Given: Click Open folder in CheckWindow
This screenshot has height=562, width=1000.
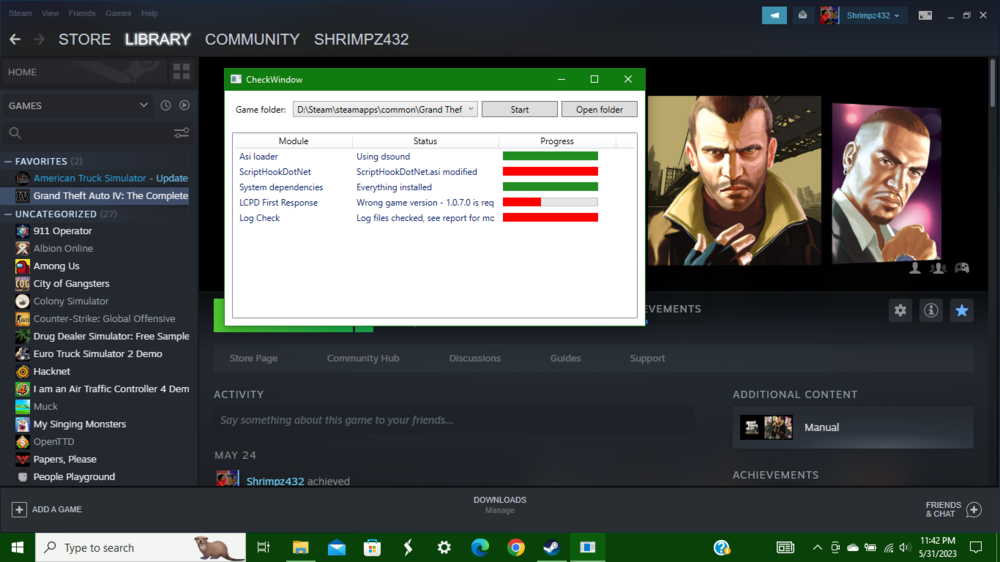Looking at the screenshot, I should 599,109.
